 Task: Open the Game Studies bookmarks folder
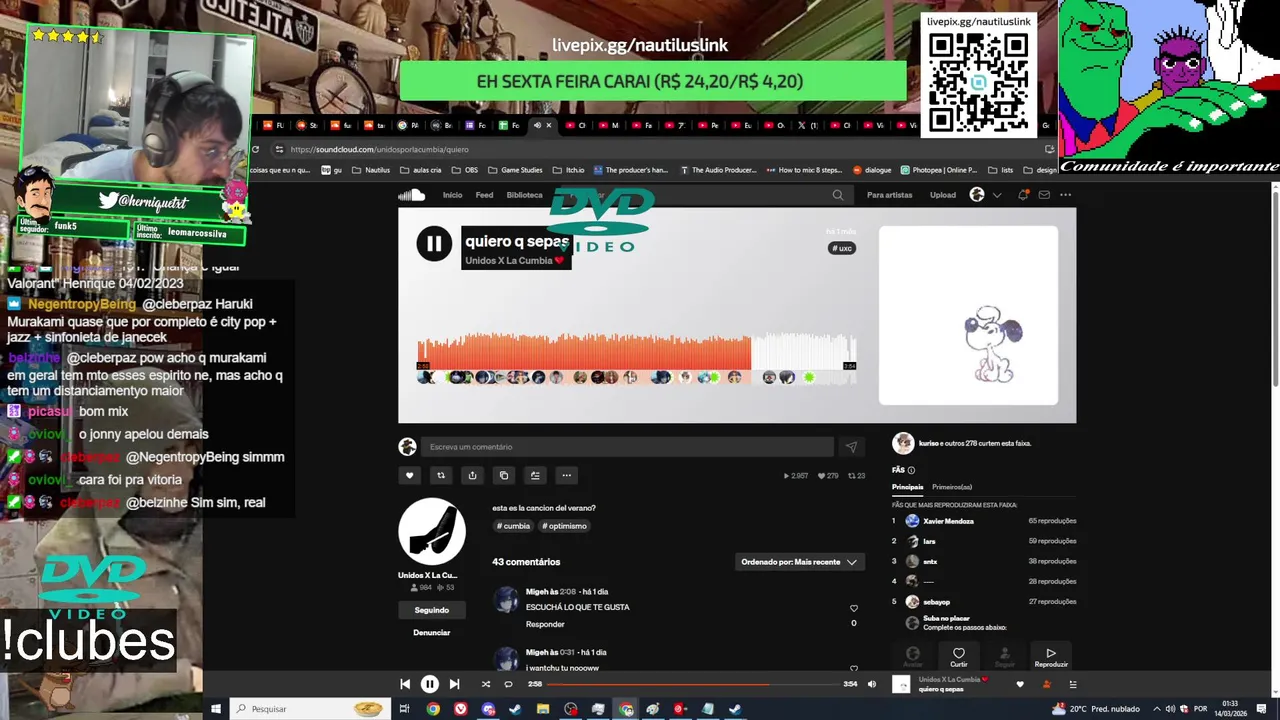point(514,170)
